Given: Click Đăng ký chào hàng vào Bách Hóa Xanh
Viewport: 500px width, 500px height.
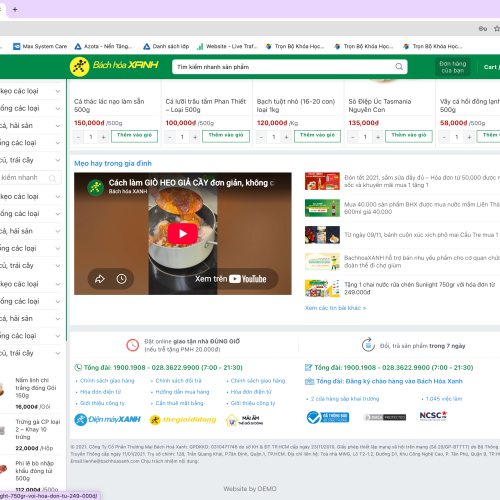Looking at the screenshot, I should [x=389, y=381].
